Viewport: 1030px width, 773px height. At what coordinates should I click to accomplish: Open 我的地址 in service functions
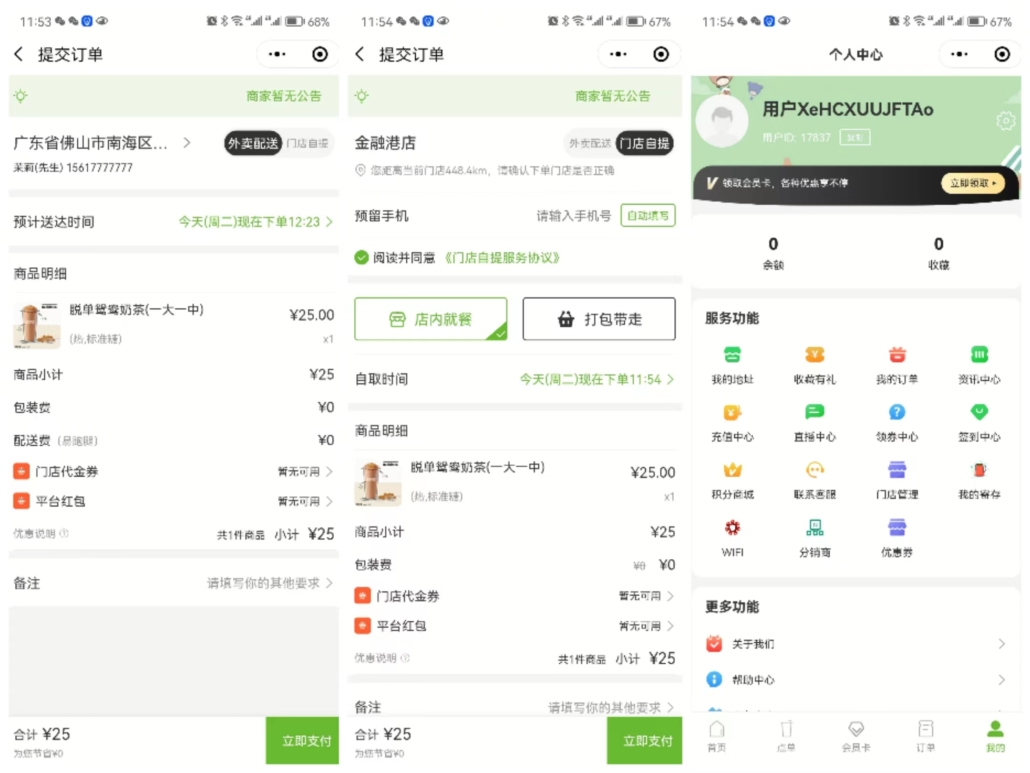(732, 356)
